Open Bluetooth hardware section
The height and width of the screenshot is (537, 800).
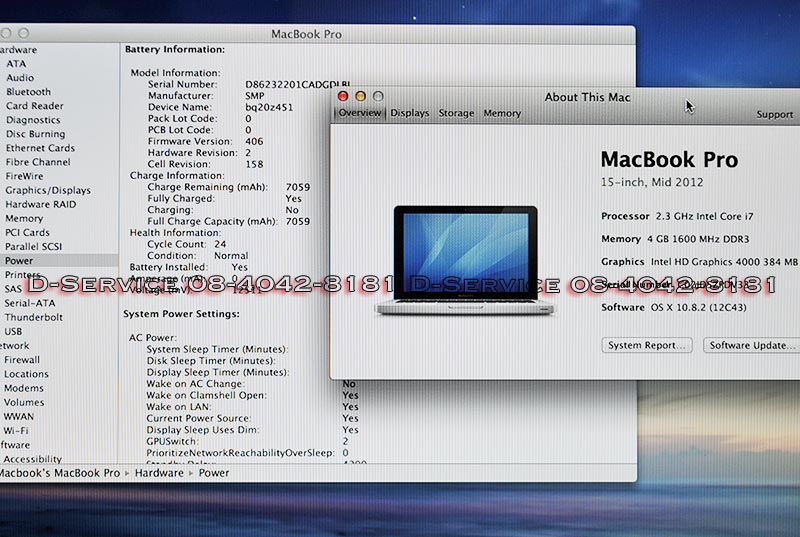(29, 92)
